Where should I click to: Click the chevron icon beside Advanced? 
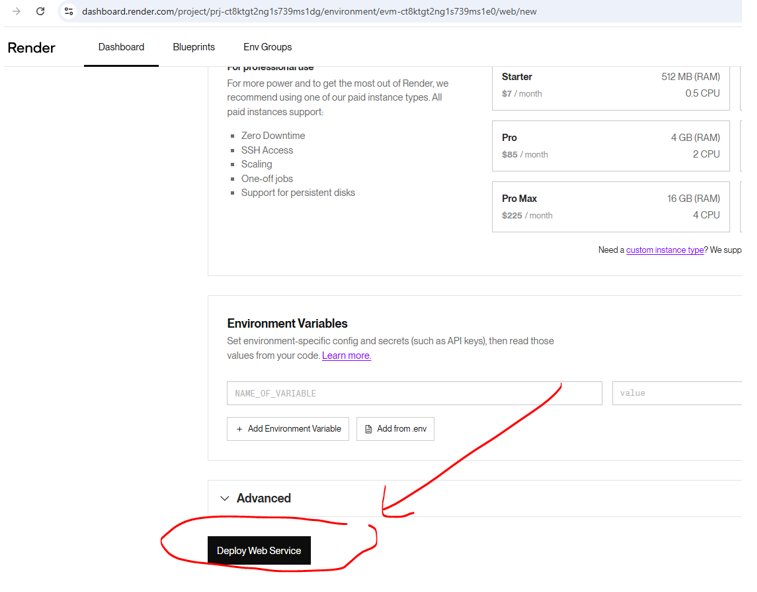tap(225, 498)
